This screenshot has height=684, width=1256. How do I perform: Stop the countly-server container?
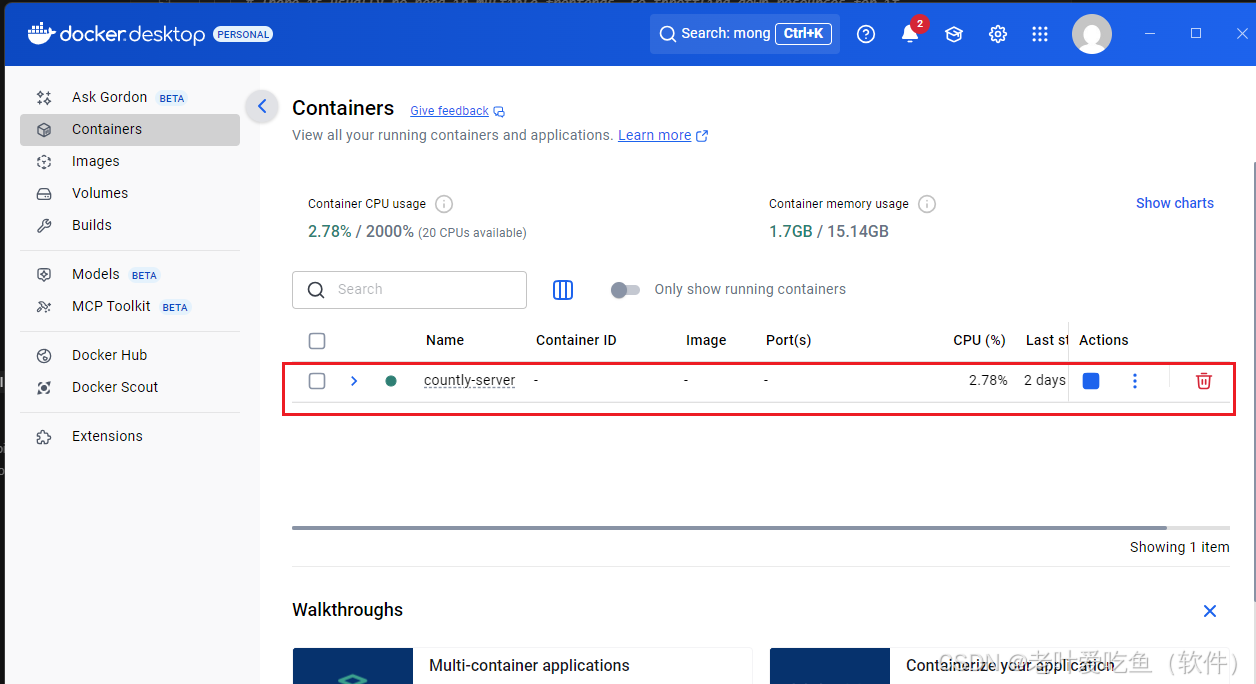(x=1090, y=380)
